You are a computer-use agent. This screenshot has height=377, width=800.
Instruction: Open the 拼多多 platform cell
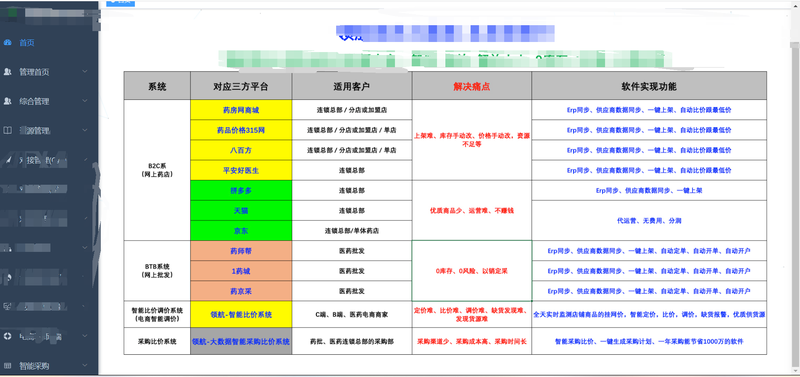[241, 190]
